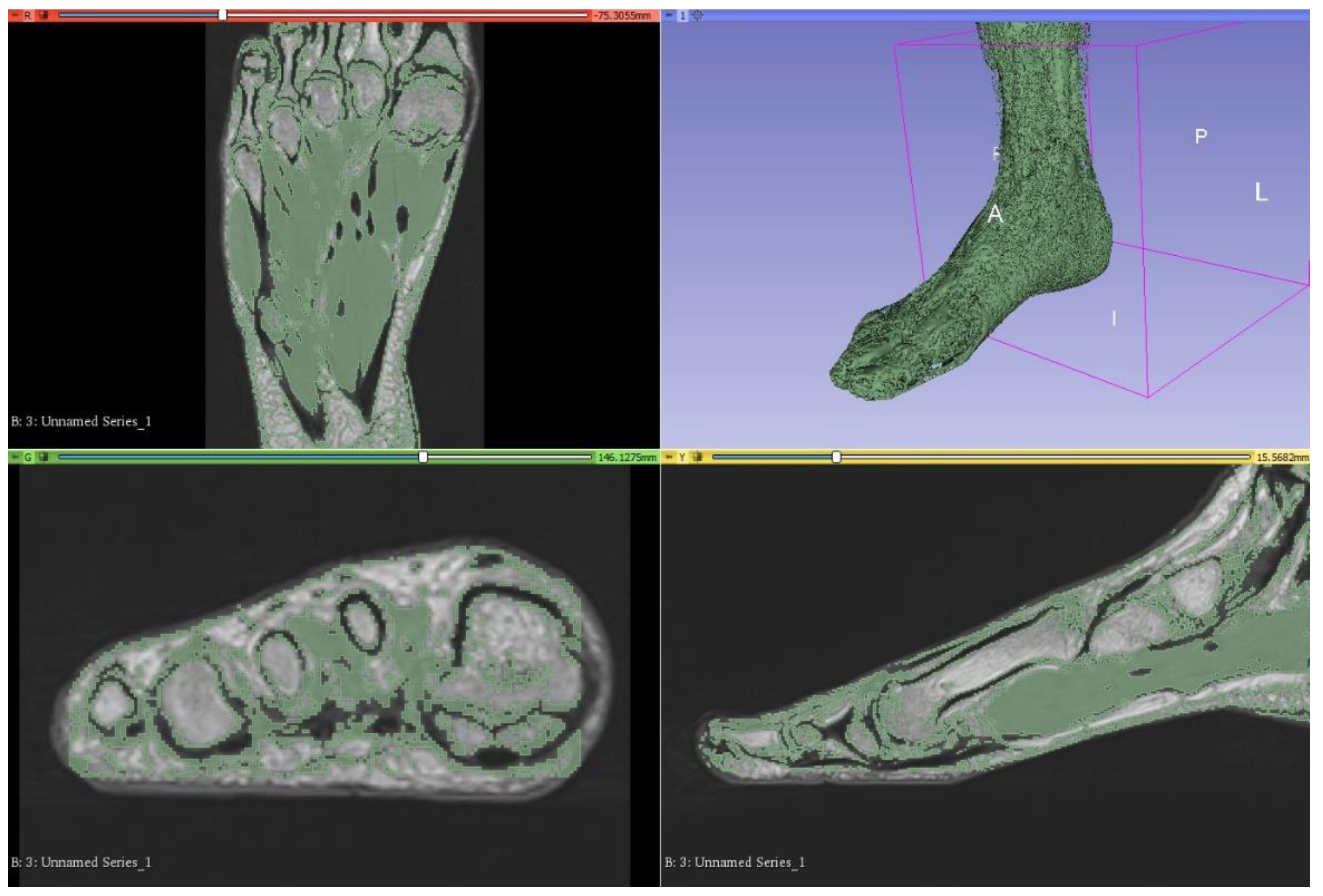1323x896 pixels.
Task: Click the pin icon in red slice view
Action: click(x=15, y=16)
